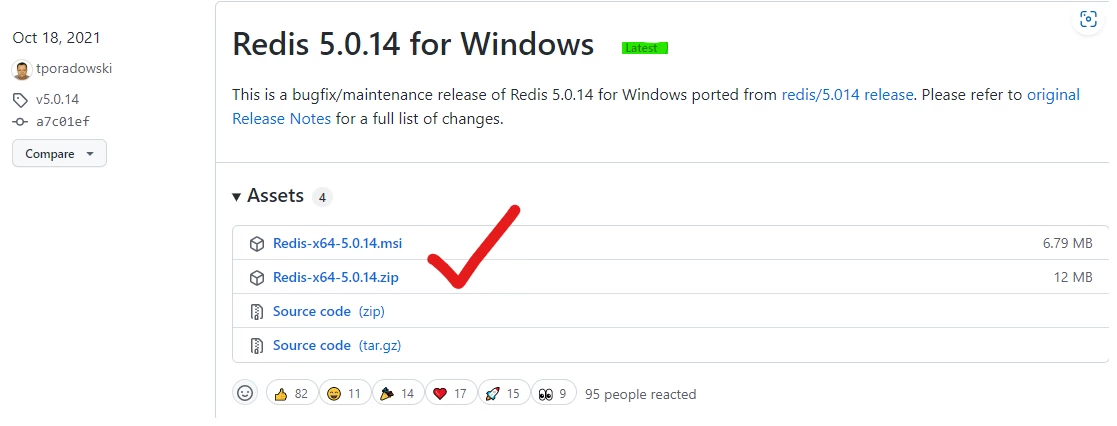Collapse the Assets section triangle
Viewport: 1117px width, 426px height.
point(237,197)
